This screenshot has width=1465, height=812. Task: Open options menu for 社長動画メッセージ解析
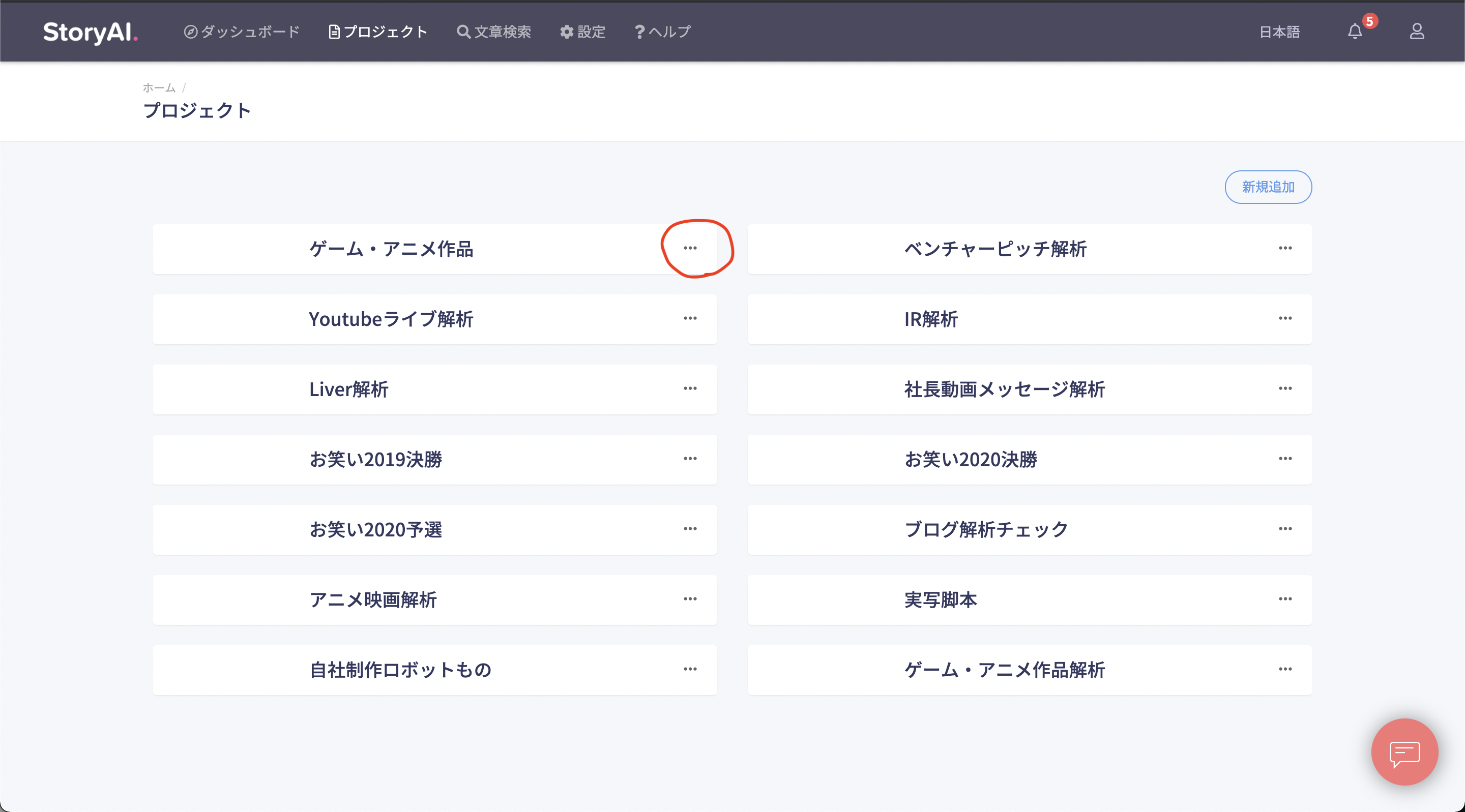1285,388
